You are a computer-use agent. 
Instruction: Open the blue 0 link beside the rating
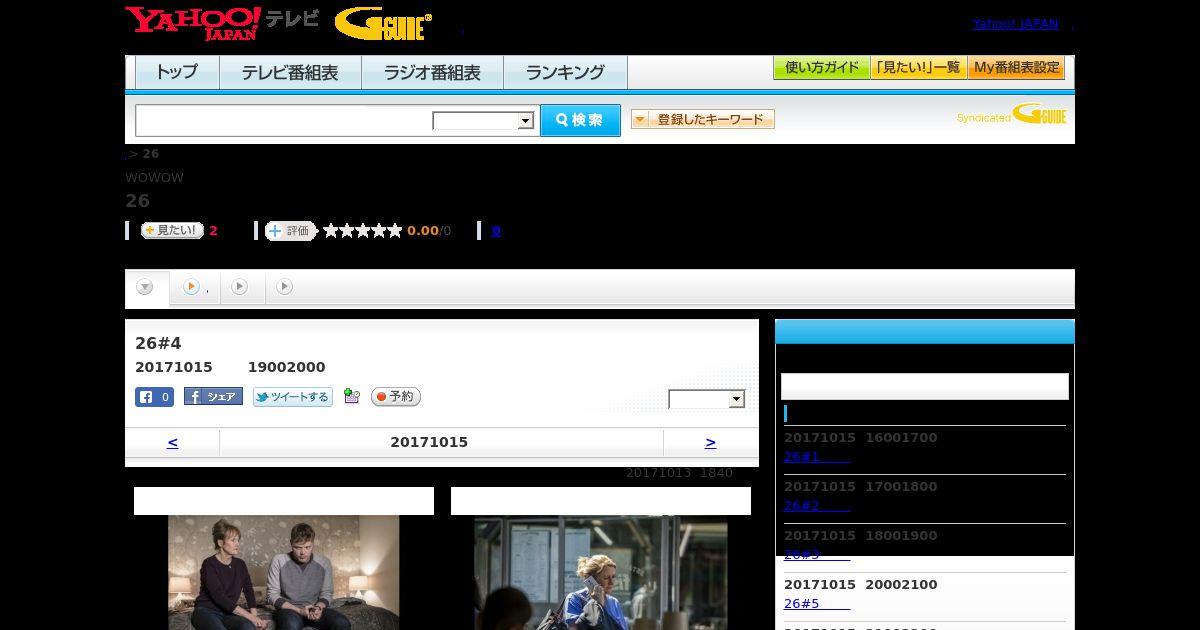(496, 231)
